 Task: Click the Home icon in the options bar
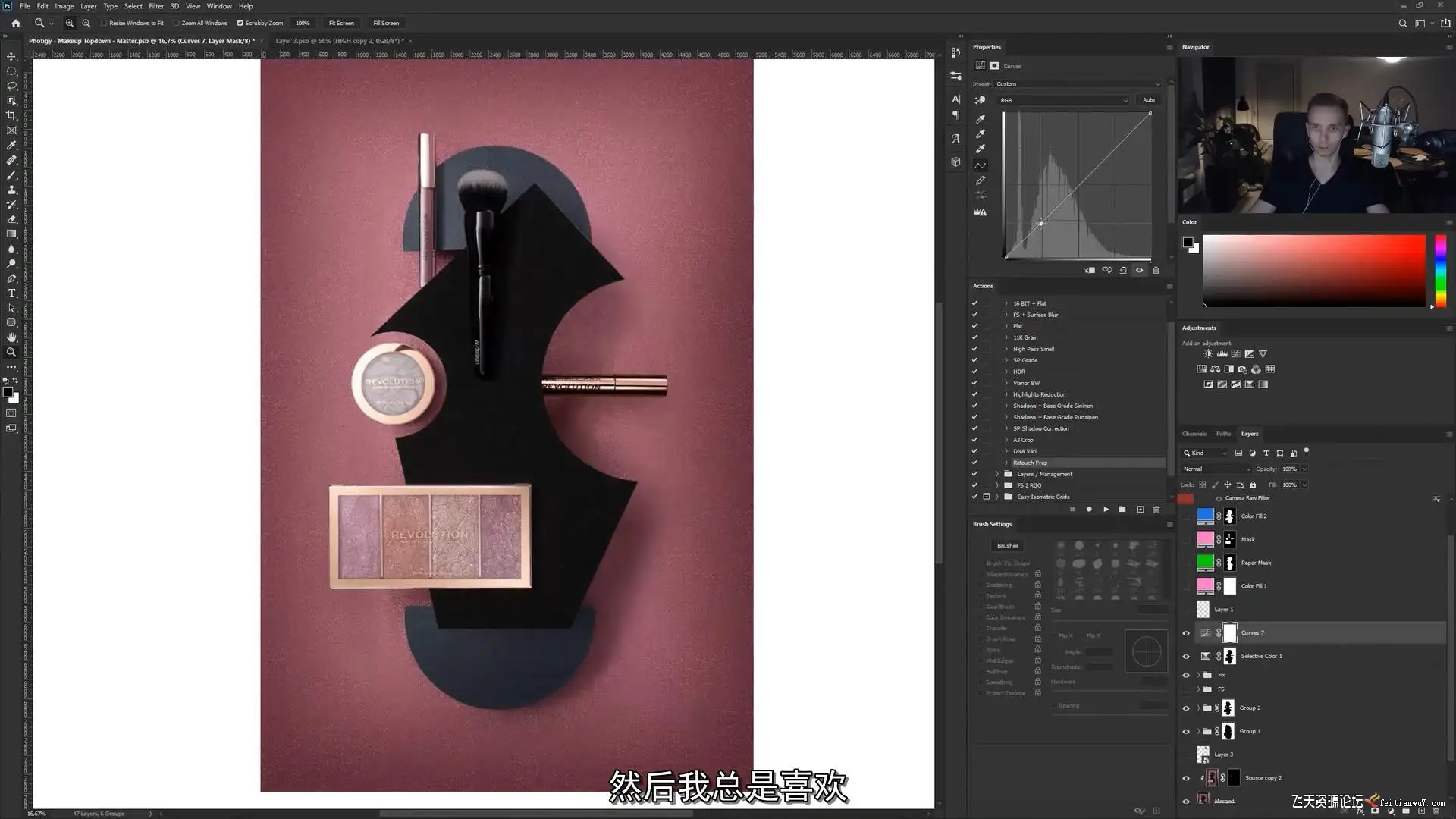(16, 23)
